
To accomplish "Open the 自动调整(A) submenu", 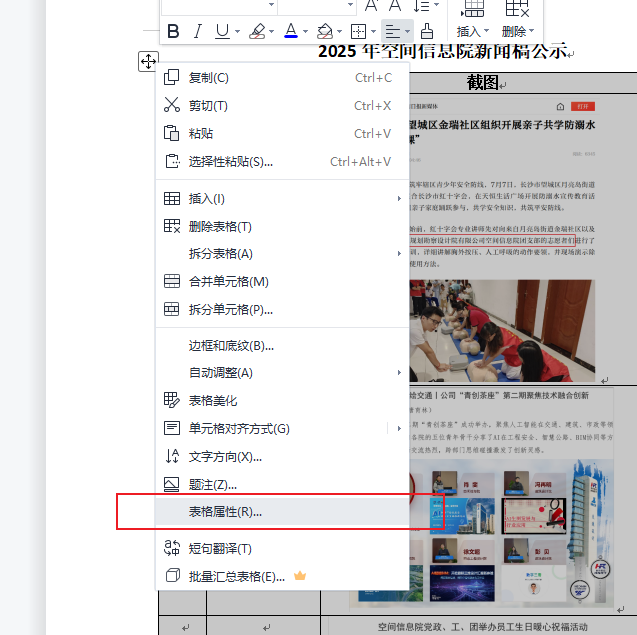I will 282,373.
